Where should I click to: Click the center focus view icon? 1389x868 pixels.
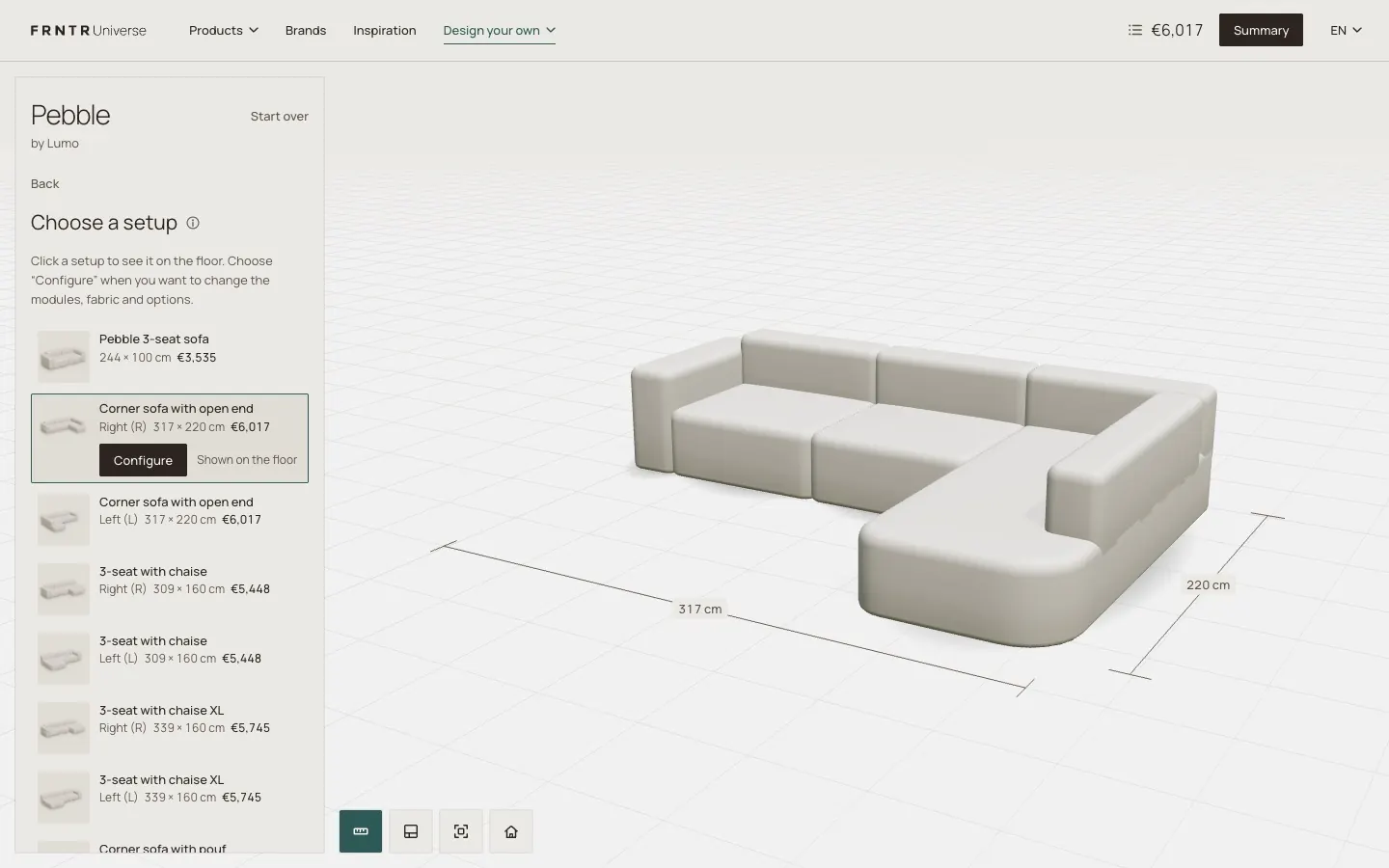pyautogui.click(x=461, y=831)
